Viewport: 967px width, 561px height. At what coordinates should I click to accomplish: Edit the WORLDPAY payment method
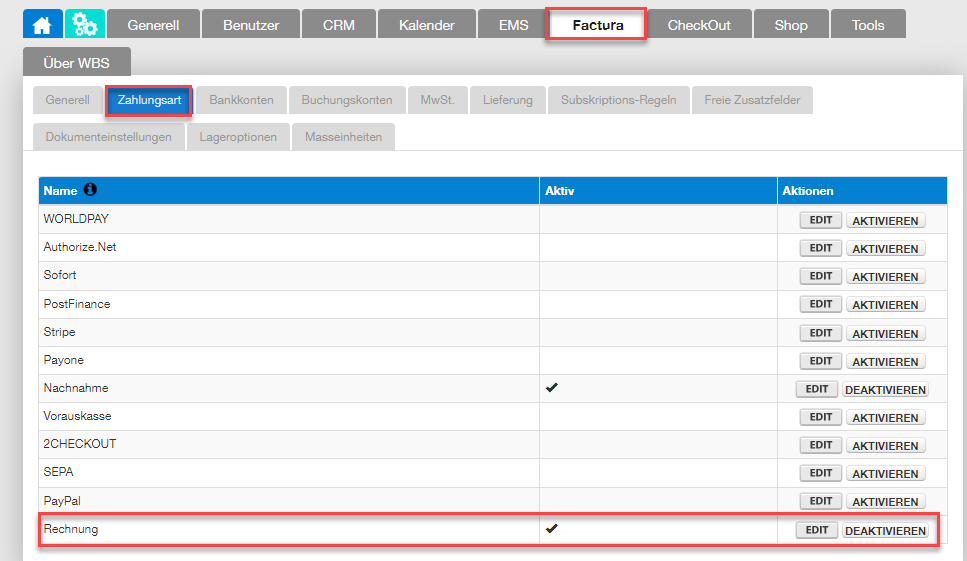[820, 220]
